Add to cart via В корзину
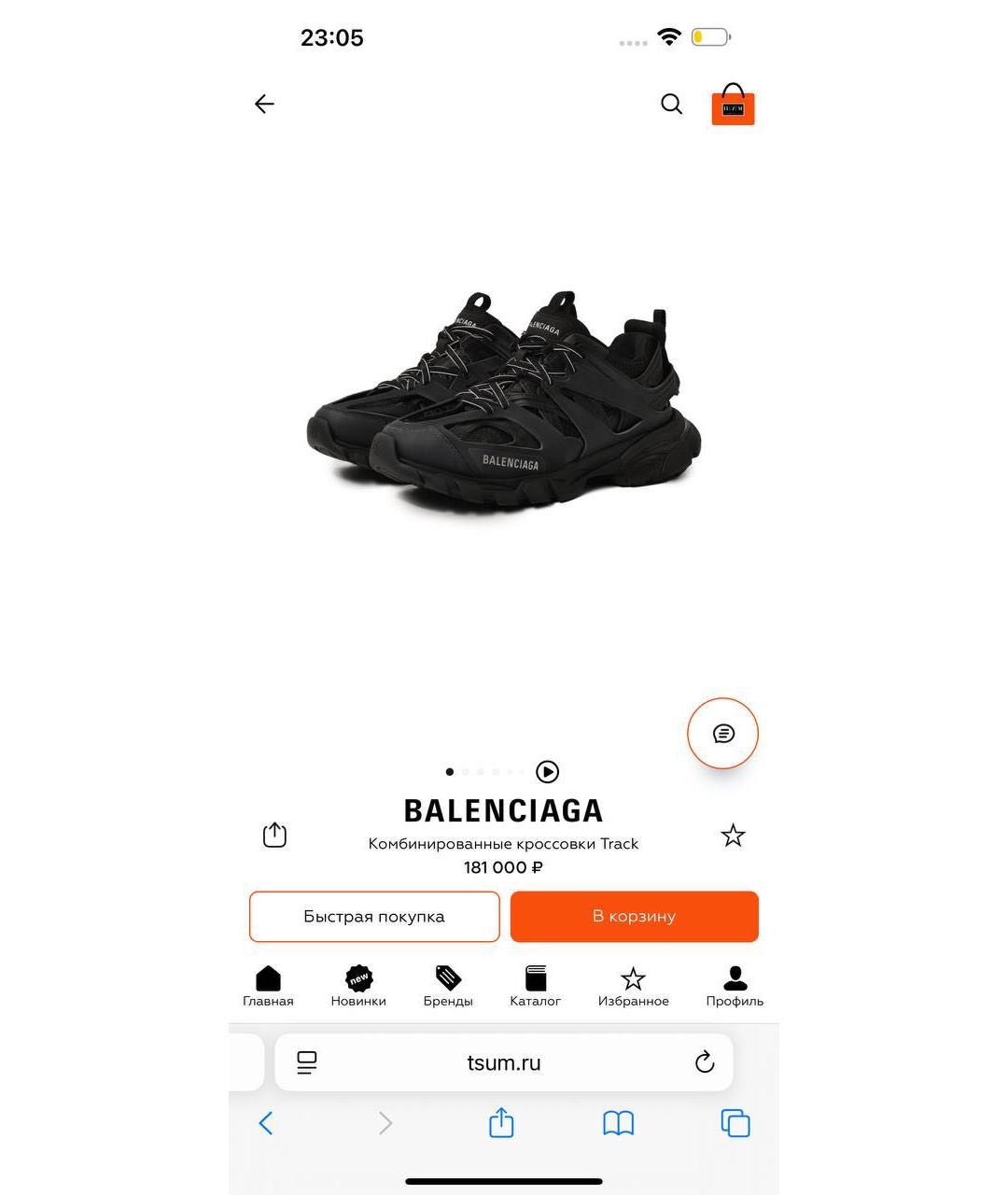The height and width of the screenshot is (1195, 1008). tap(635, 917)
